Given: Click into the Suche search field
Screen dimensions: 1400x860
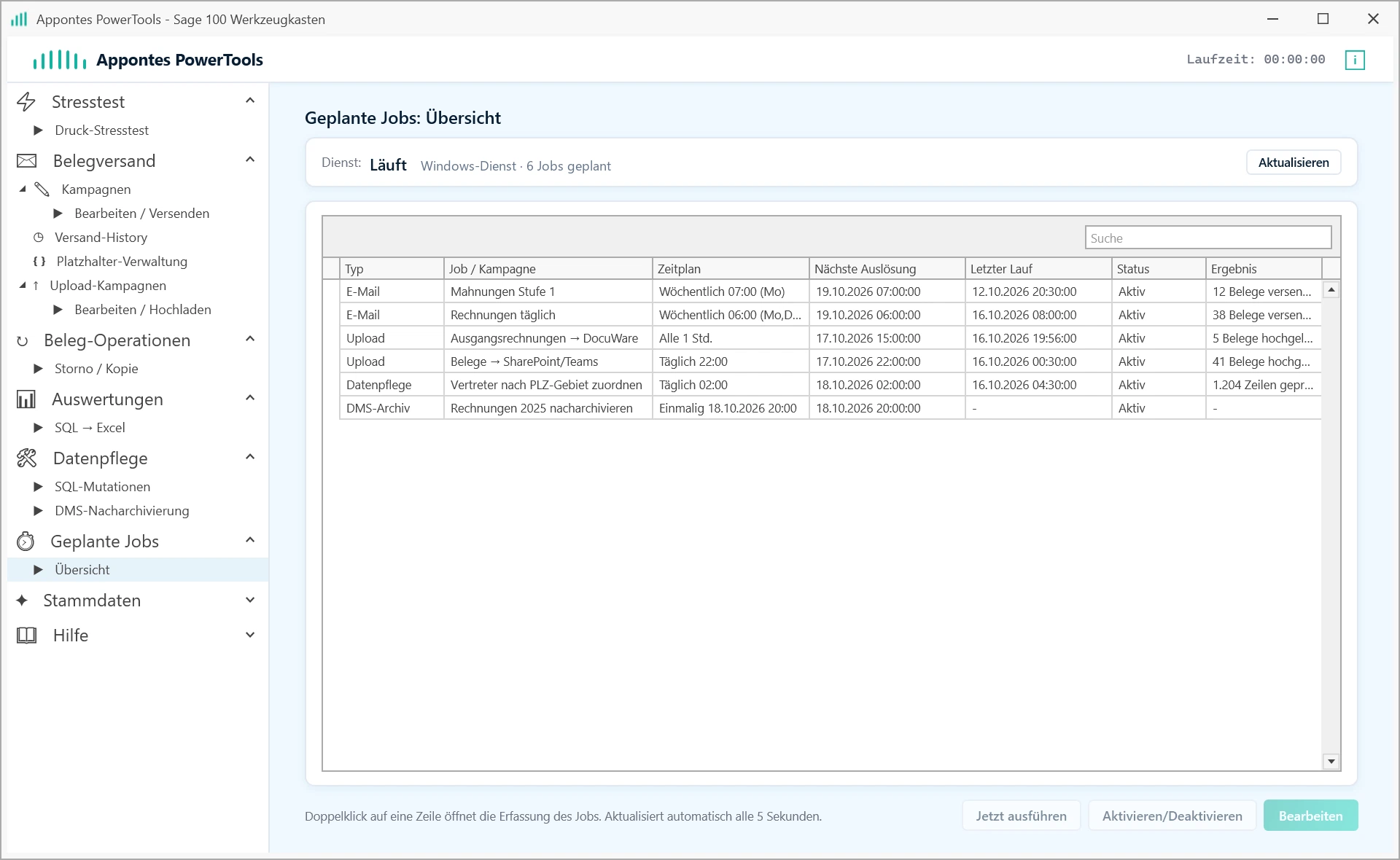Looking at the screenshot, I should [1207, 238].
